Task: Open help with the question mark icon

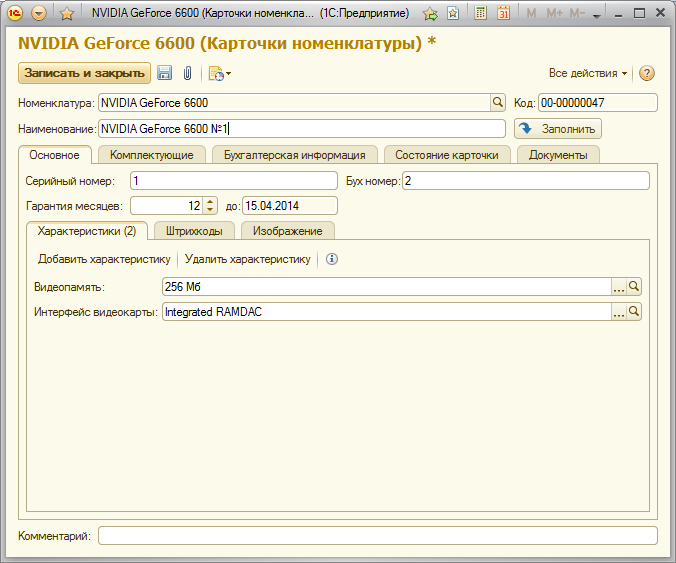Action: tap(647, 73)
